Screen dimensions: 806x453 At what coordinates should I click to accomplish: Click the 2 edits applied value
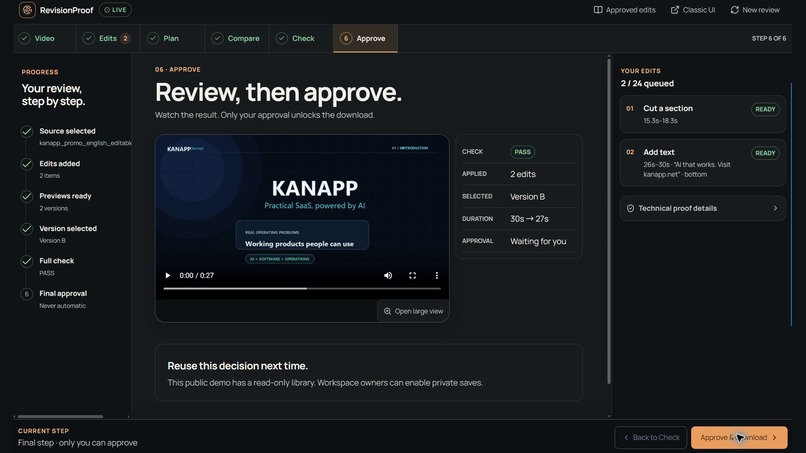(x=523, y=174)
